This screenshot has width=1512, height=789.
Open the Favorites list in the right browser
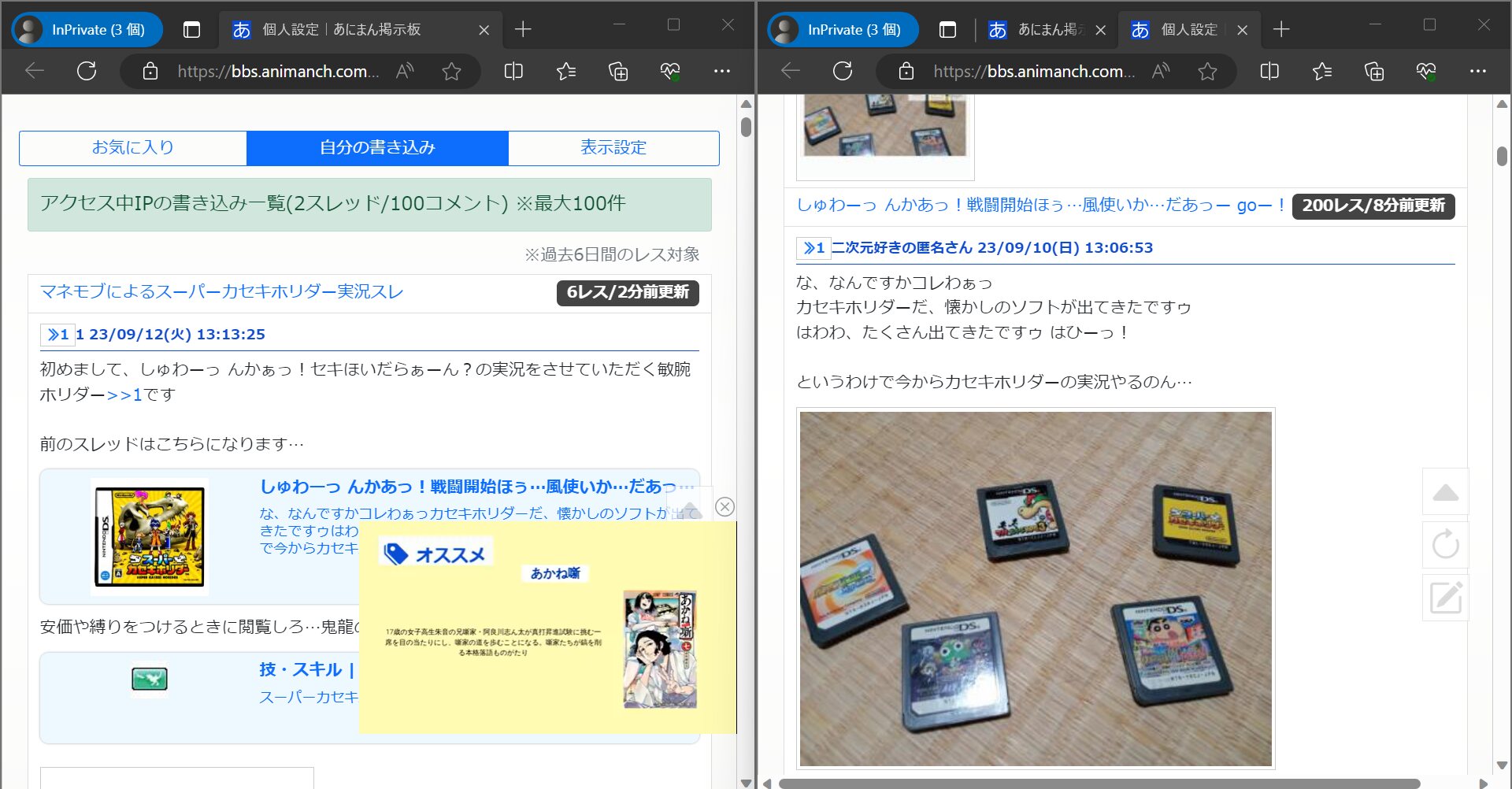[1322, 72]
